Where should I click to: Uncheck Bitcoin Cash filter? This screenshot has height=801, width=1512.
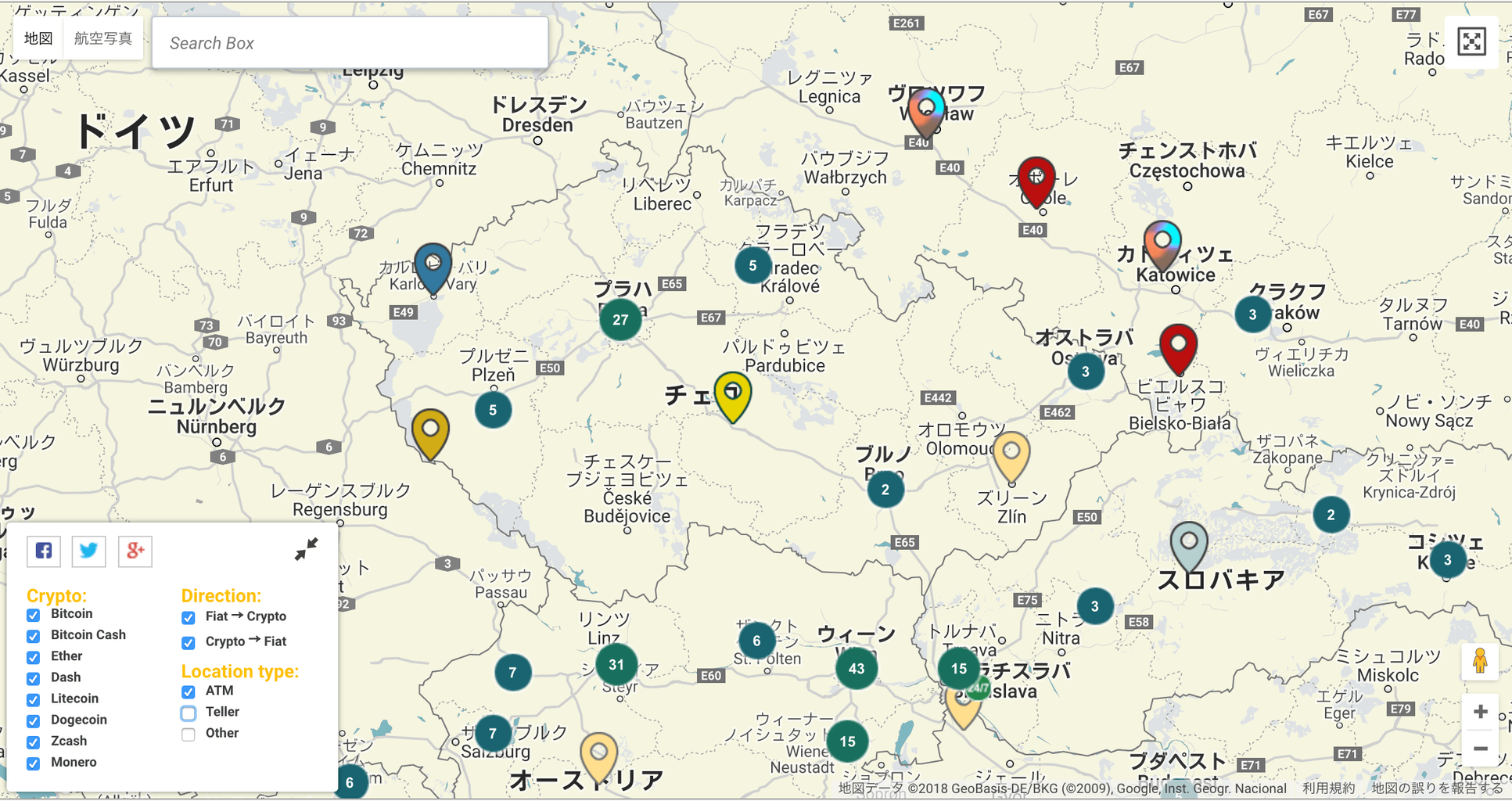[33, 636]
